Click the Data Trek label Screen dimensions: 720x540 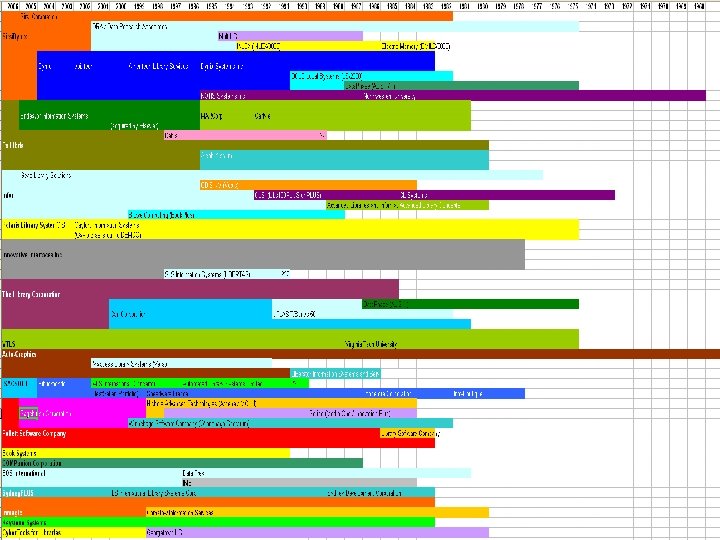pos(193,473)
